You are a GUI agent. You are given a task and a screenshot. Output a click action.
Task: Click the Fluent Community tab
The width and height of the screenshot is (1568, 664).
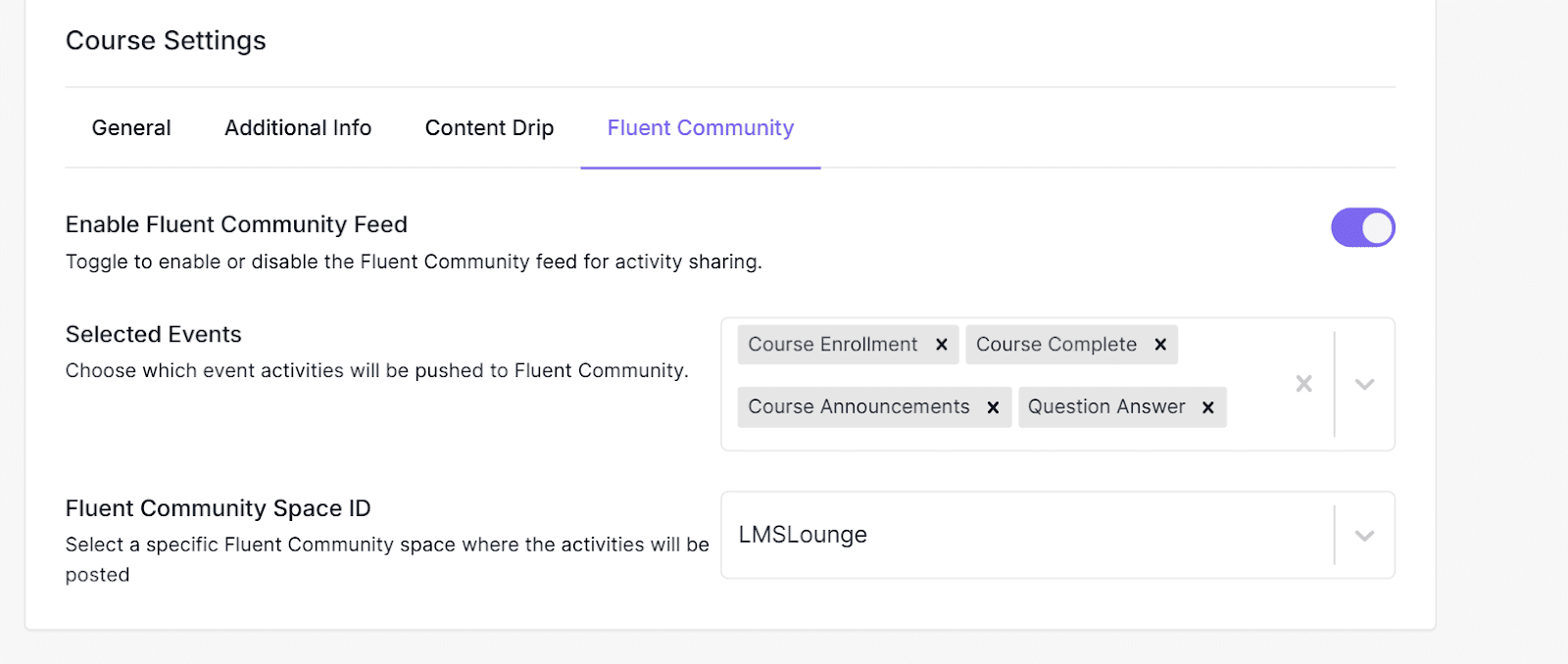pyautogui.click(x=700, y=127)
